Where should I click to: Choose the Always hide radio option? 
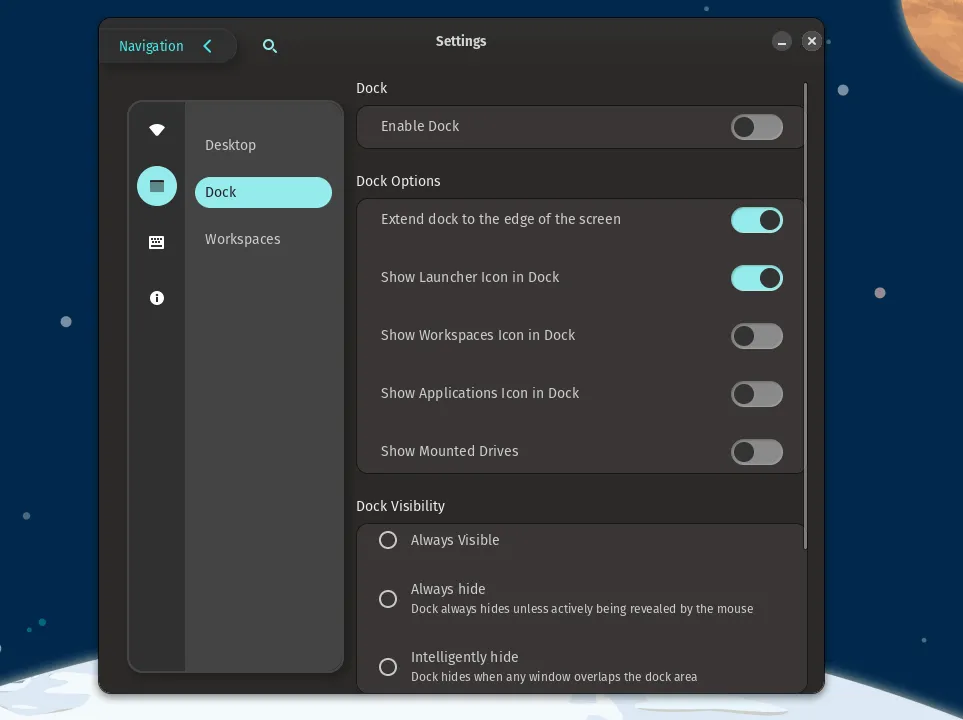pos(388,599)
